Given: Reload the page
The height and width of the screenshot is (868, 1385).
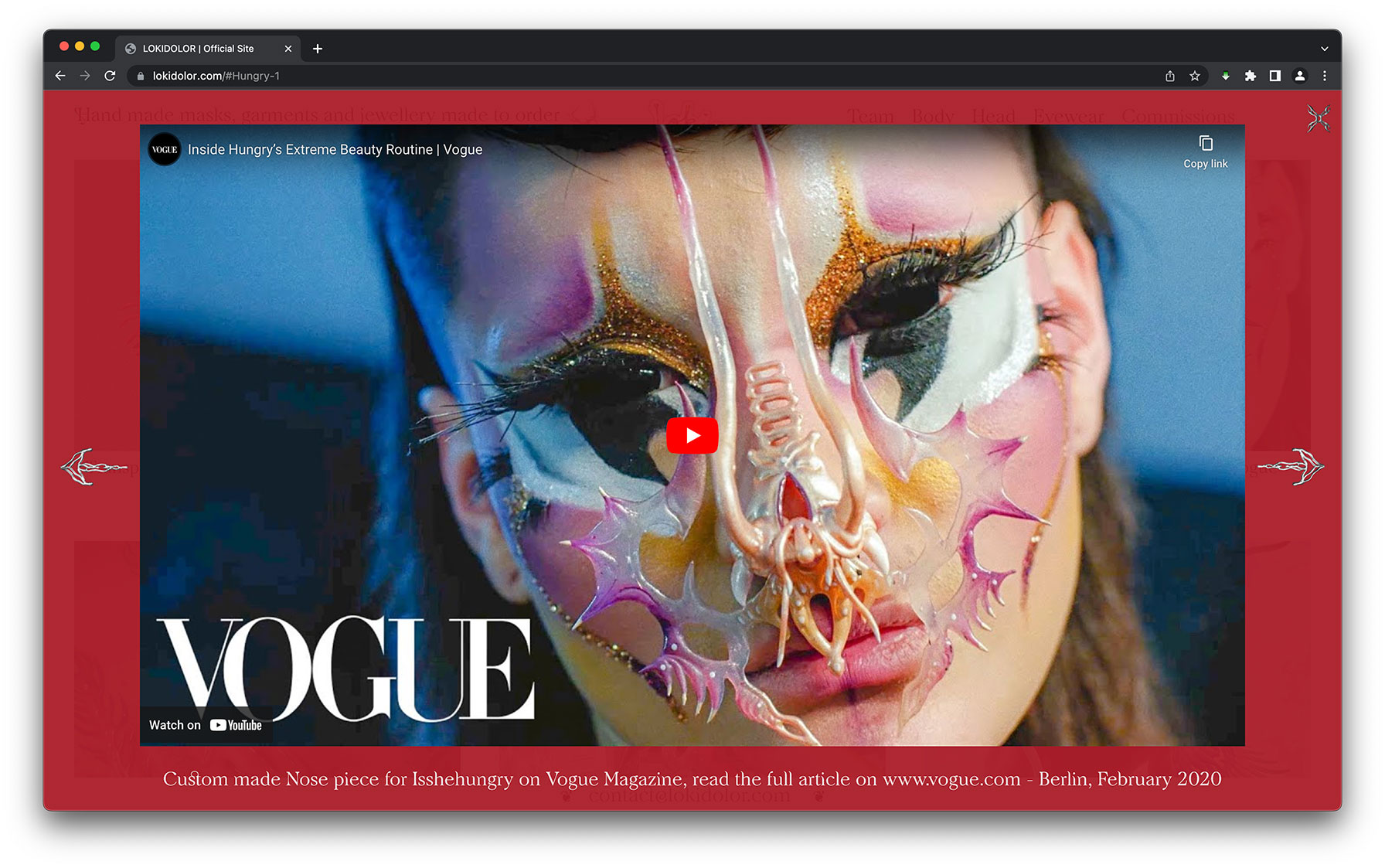Looking at the screenshot, I should coord(110,76).
